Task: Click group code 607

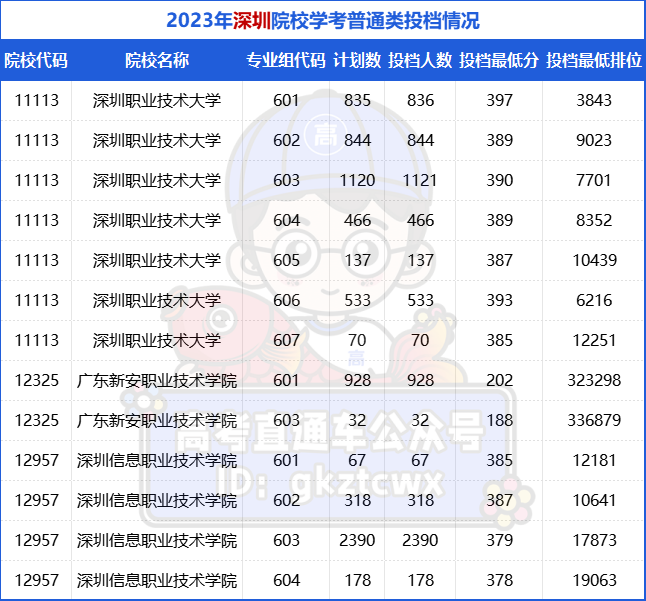Action: (x=286, y=340)
